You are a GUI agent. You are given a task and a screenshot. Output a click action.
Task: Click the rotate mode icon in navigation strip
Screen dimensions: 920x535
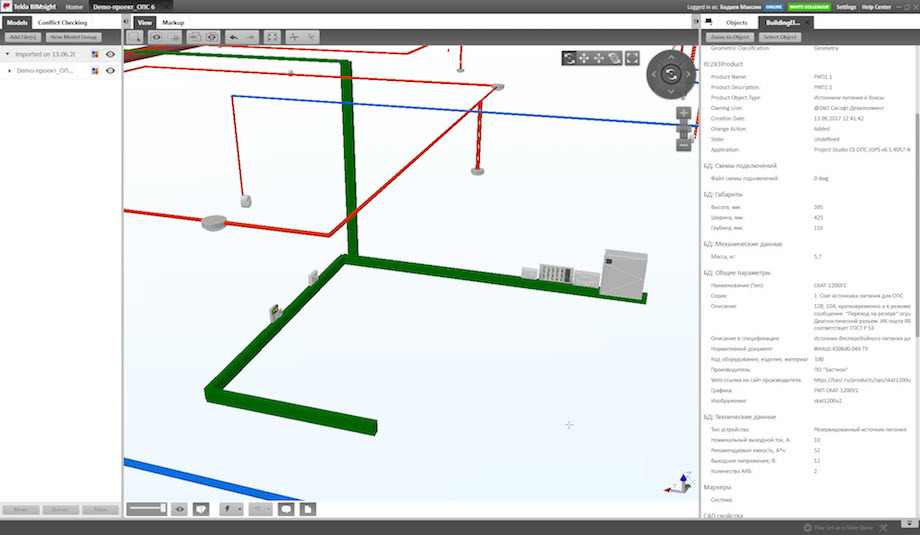[568, 58]
